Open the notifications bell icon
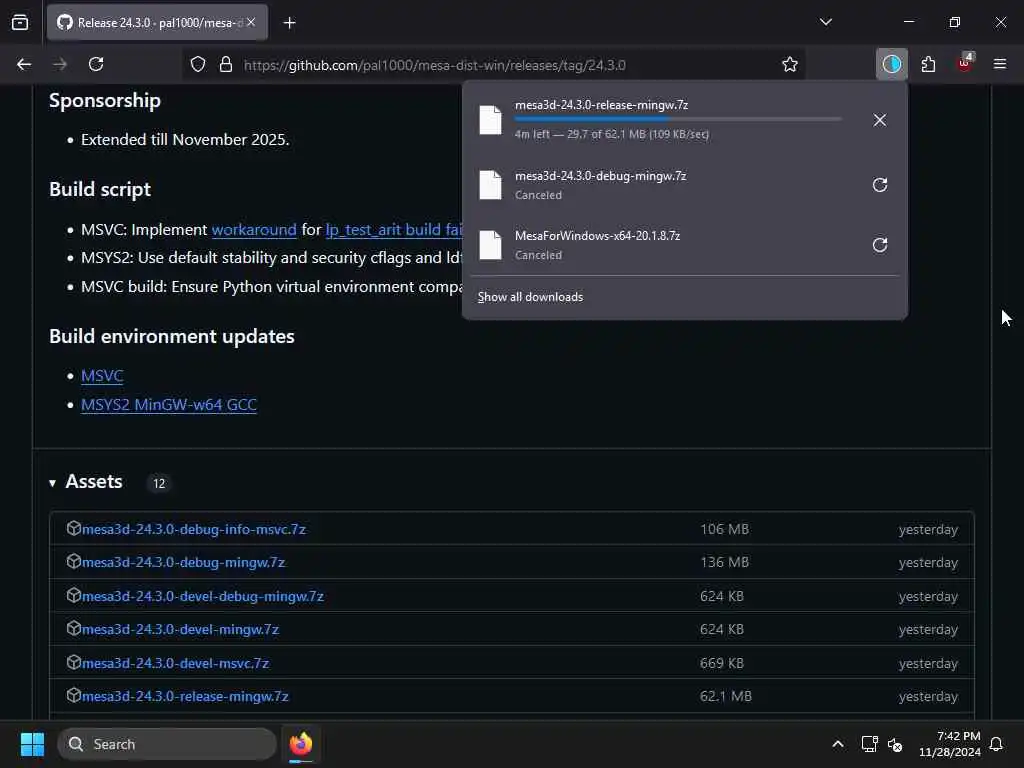This screenshot has height=768, width=1024. (x=997, y=744)
